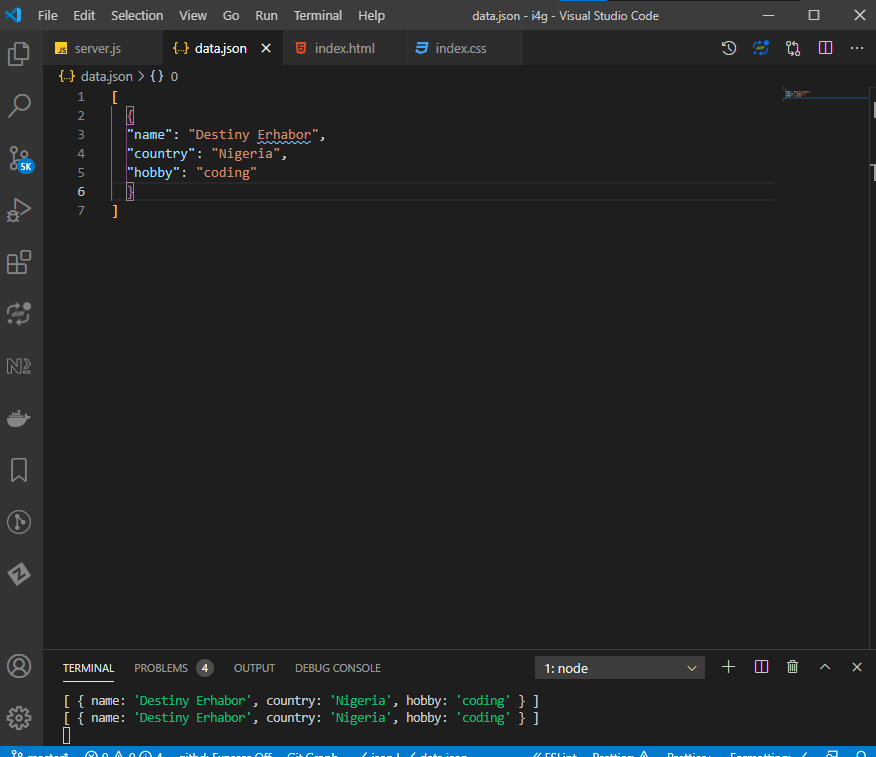The width and height of the screenshot is (876, 757).
Task: Open the diff extension icon in activity bar
Action: coord(19,313)
